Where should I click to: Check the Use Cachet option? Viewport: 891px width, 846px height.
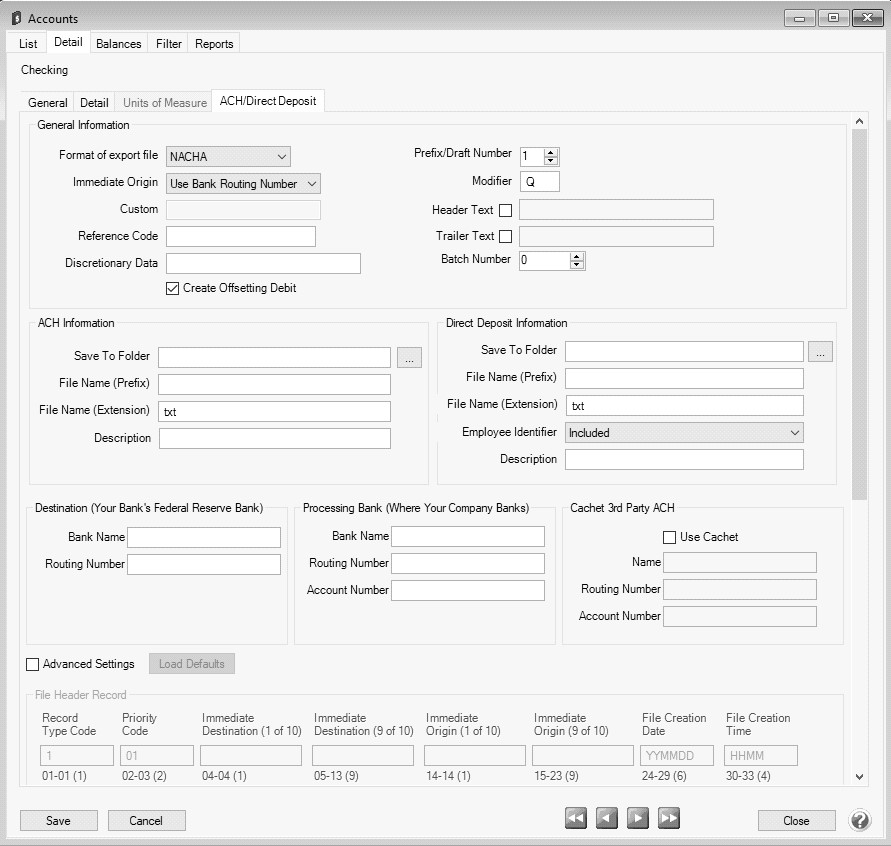coord(670,537)
